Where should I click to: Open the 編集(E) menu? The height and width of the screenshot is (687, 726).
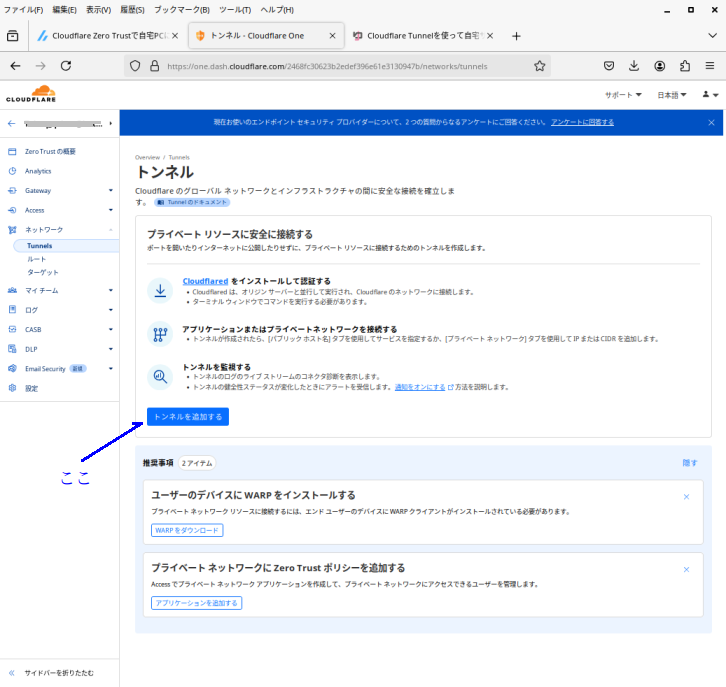pos(64,10)
